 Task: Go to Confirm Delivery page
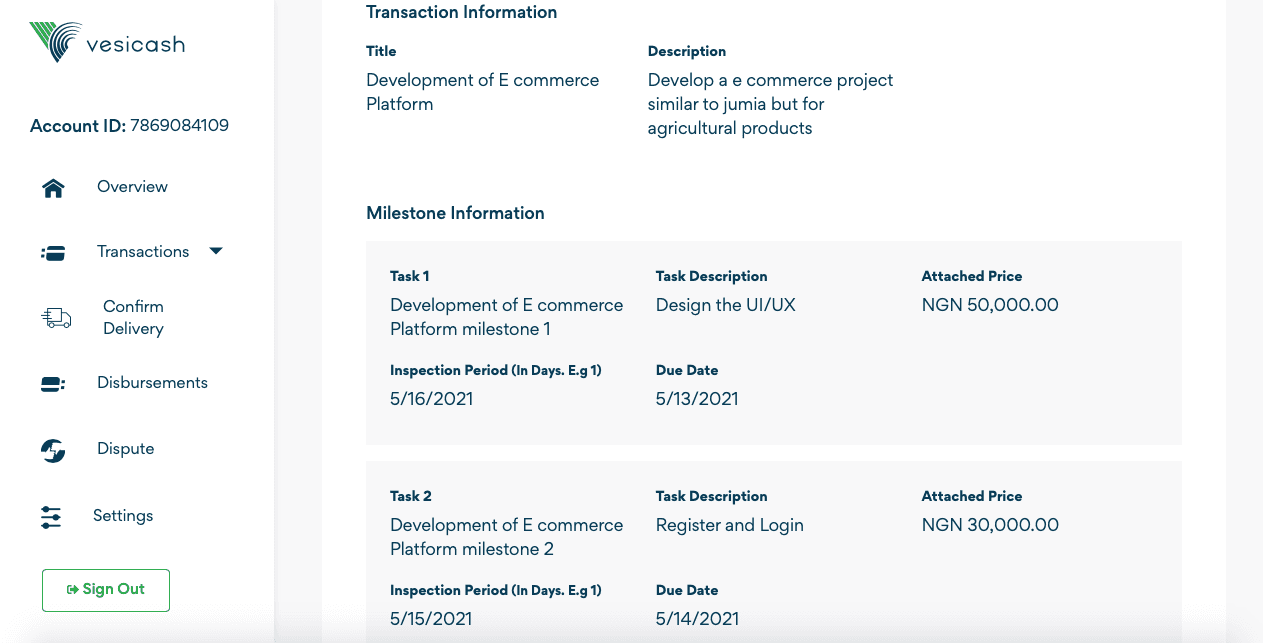click(133, 317)
